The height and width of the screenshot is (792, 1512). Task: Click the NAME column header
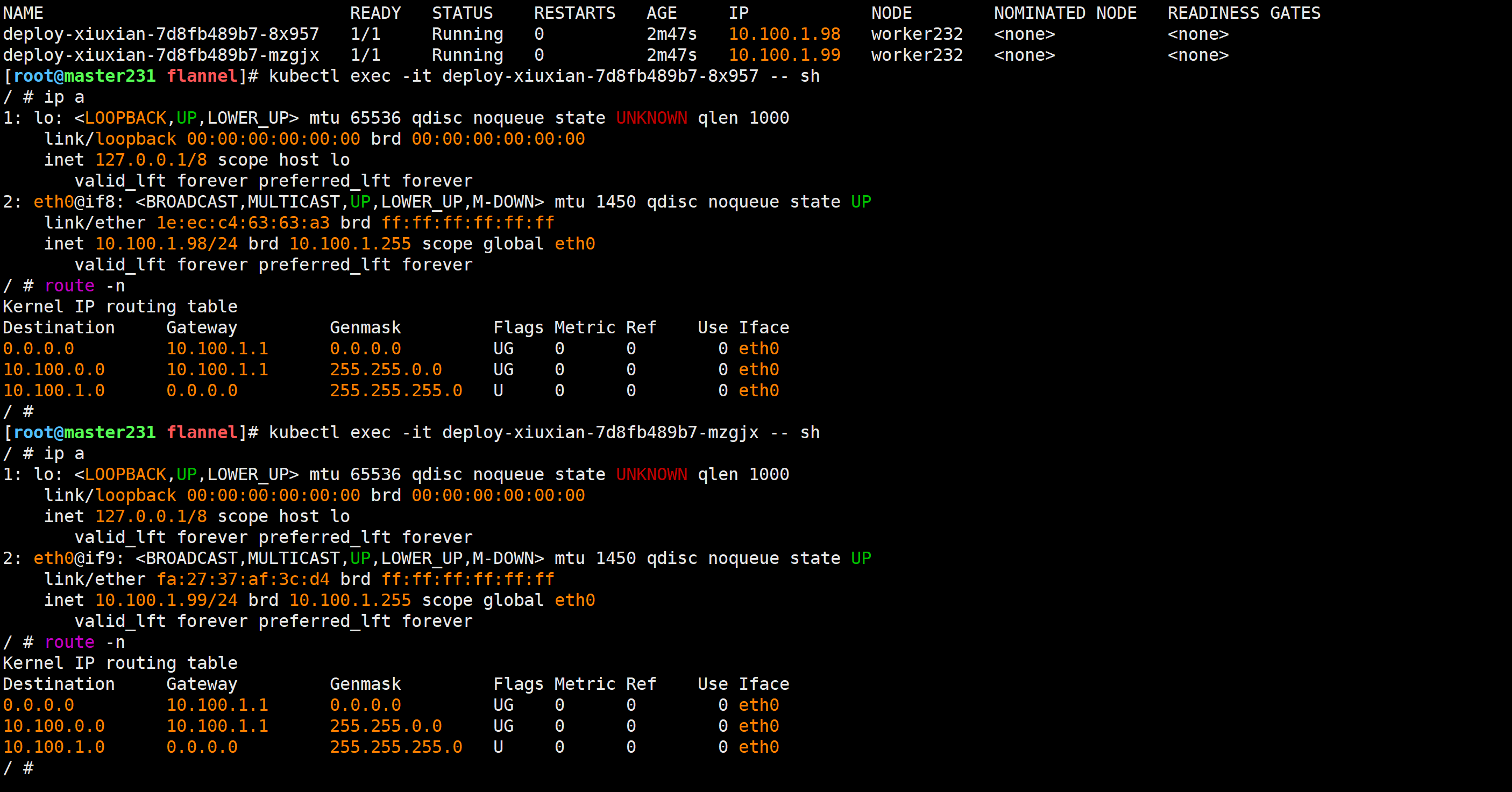[23, 13]
